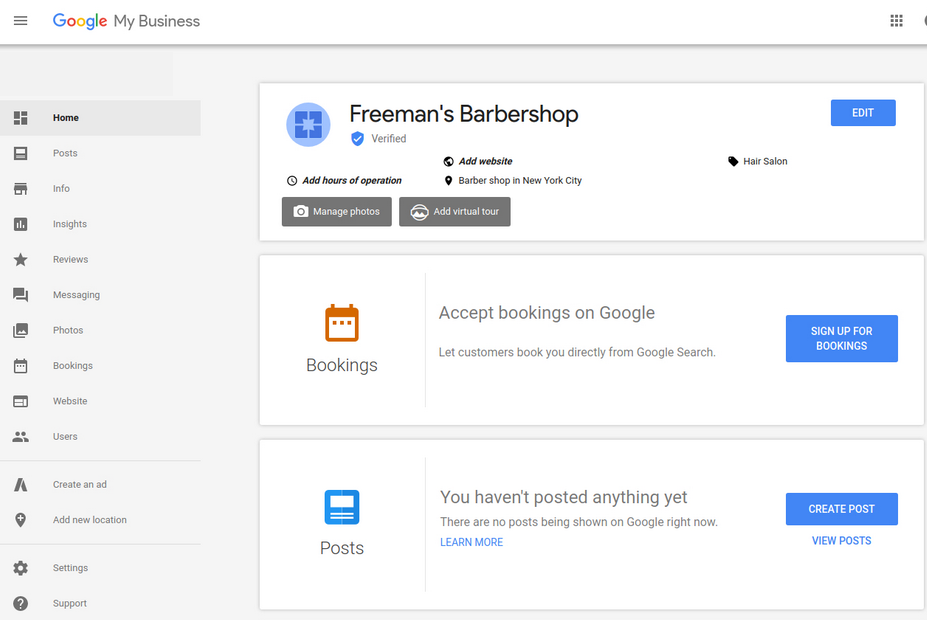Click the Settings gear icon

pos(21,568)
